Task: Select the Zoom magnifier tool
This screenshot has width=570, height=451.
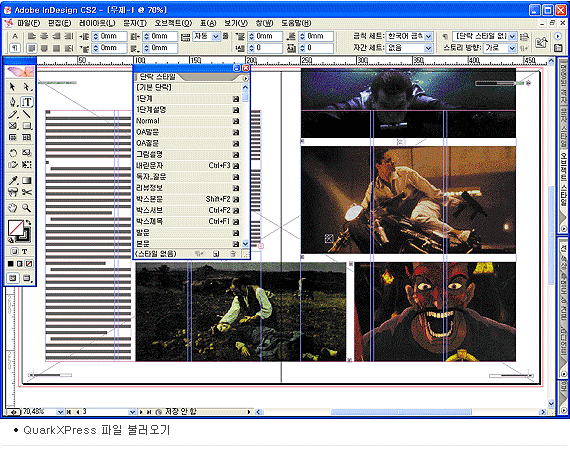Action: 27,208
